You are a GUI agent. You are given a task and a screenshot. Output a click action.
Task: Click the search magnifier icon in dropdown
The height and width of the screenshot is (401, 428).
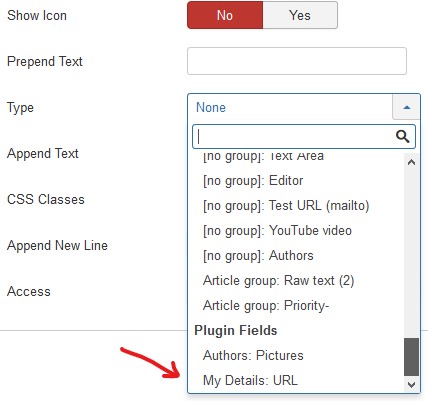402,136
